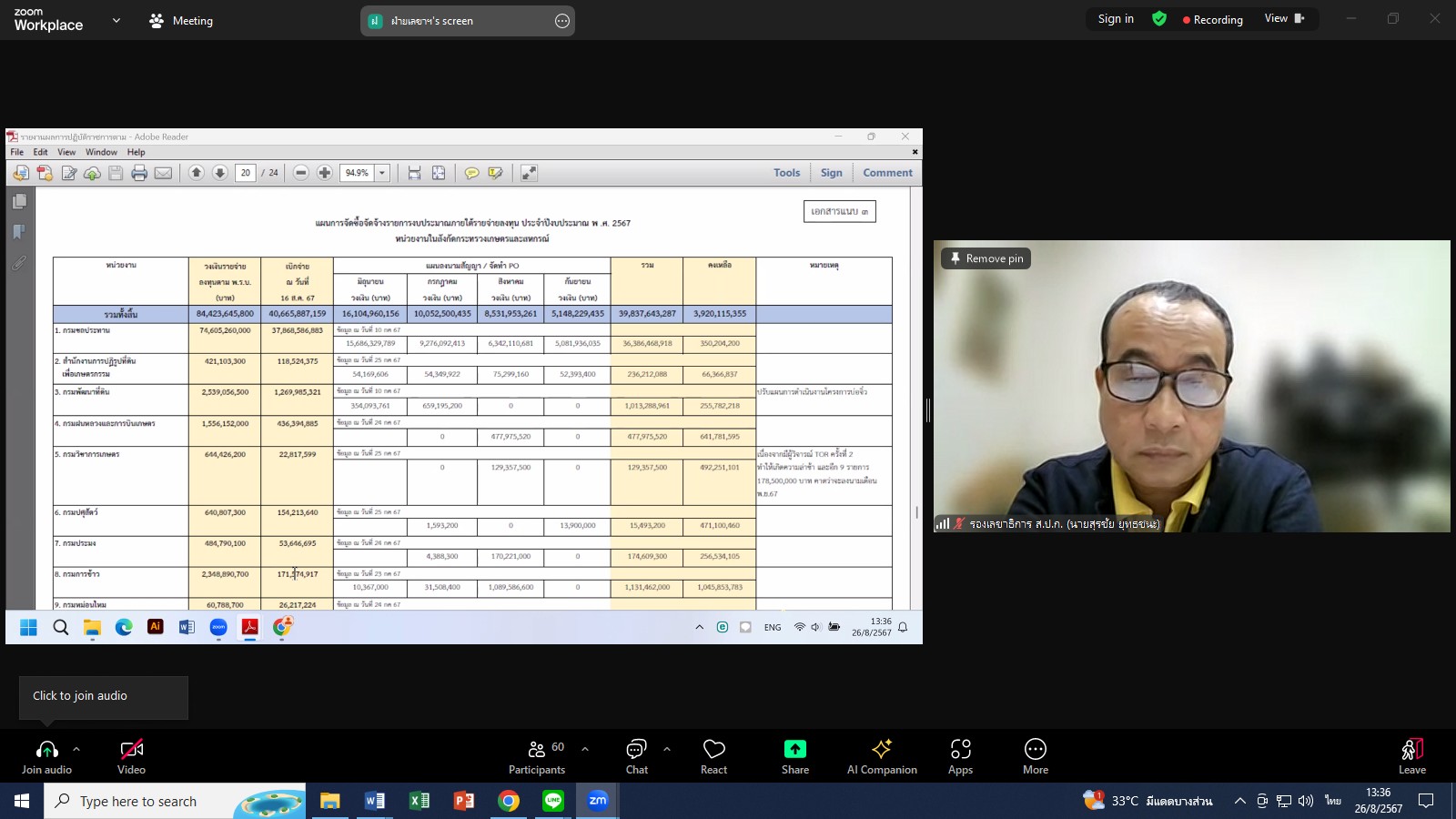
Task: Click the Email envelope icon in Reader toolbar
Action: coord(163,173)
